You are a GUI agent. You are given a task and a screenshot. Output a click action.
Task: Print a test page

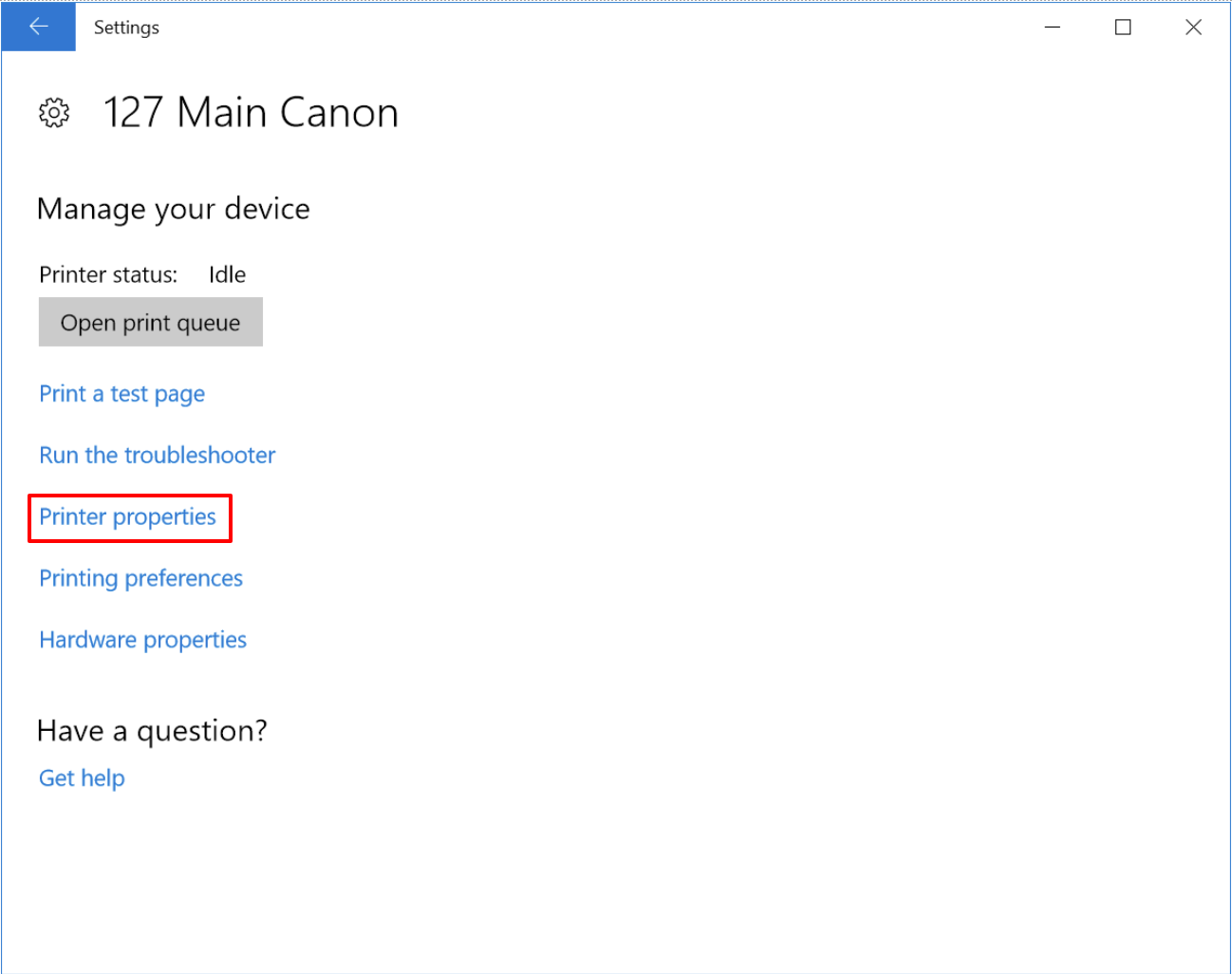[122, 394]
